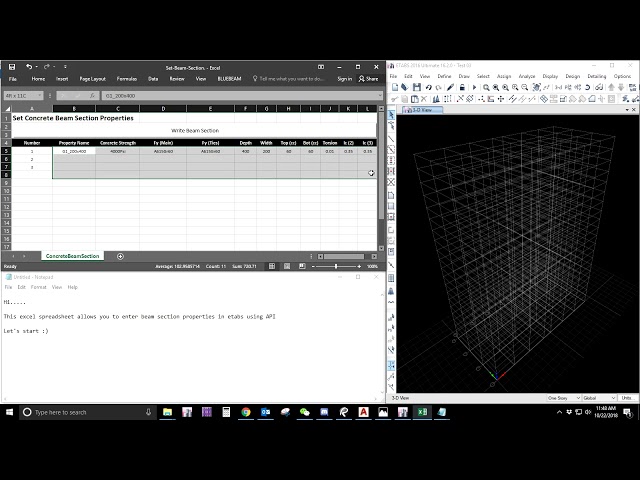Click Sign in in Excel

(344, 79)
